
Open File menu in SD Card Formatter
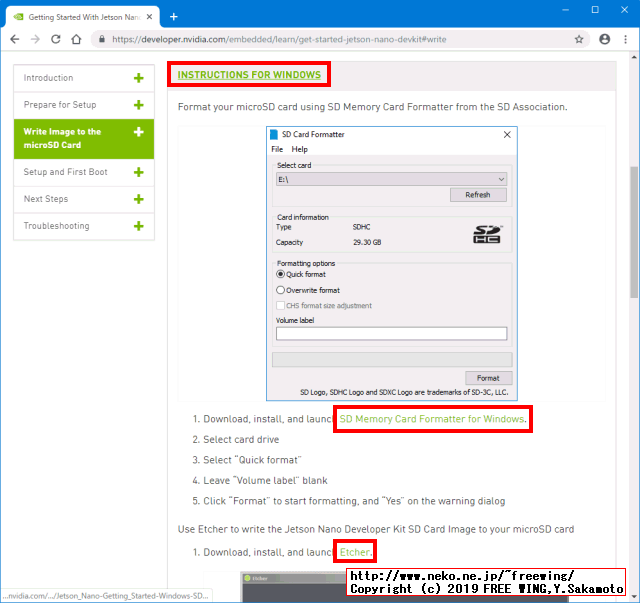click(277, 149)
